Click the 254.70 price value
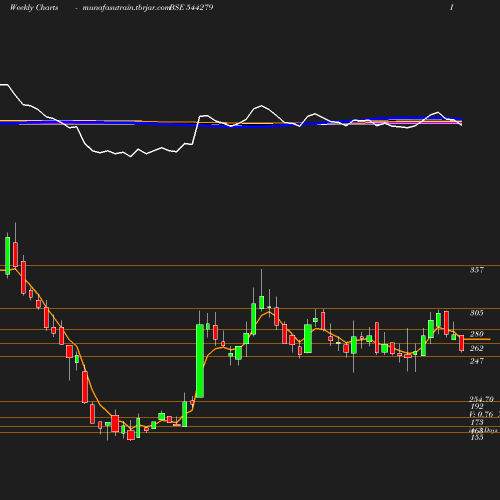 482,399
